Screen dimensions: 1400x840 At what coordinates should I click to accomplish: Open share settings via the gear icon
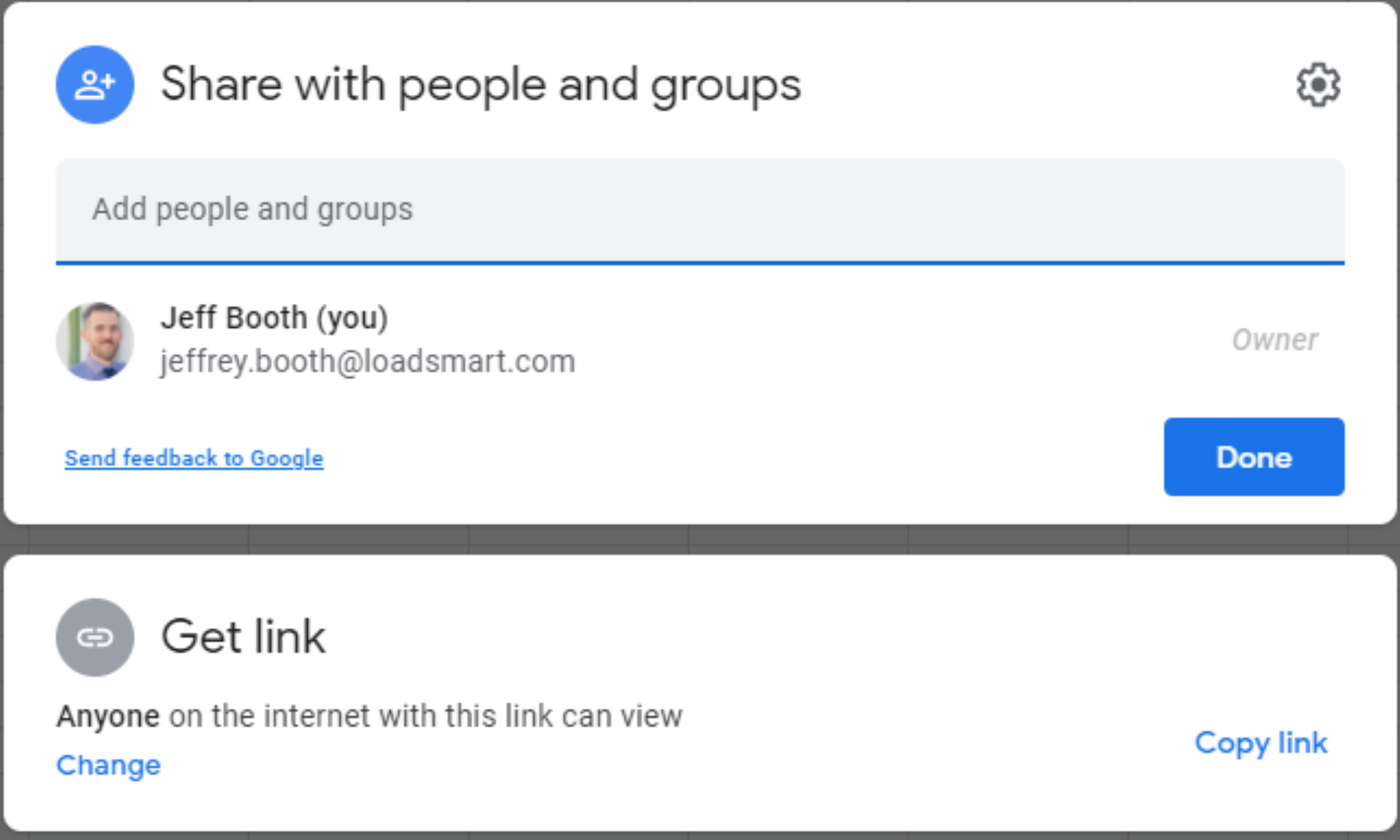1318,84
